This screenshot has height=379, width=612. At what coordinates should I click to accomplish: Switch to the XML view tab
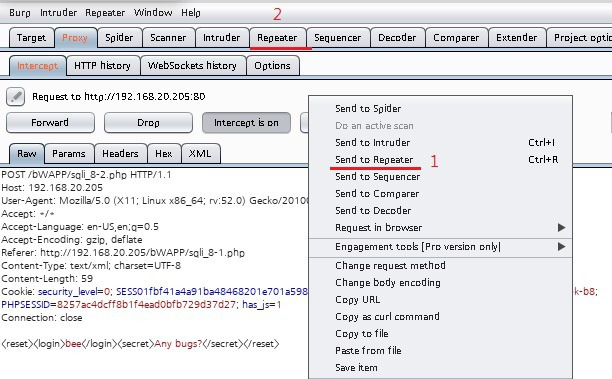[200, 153]
